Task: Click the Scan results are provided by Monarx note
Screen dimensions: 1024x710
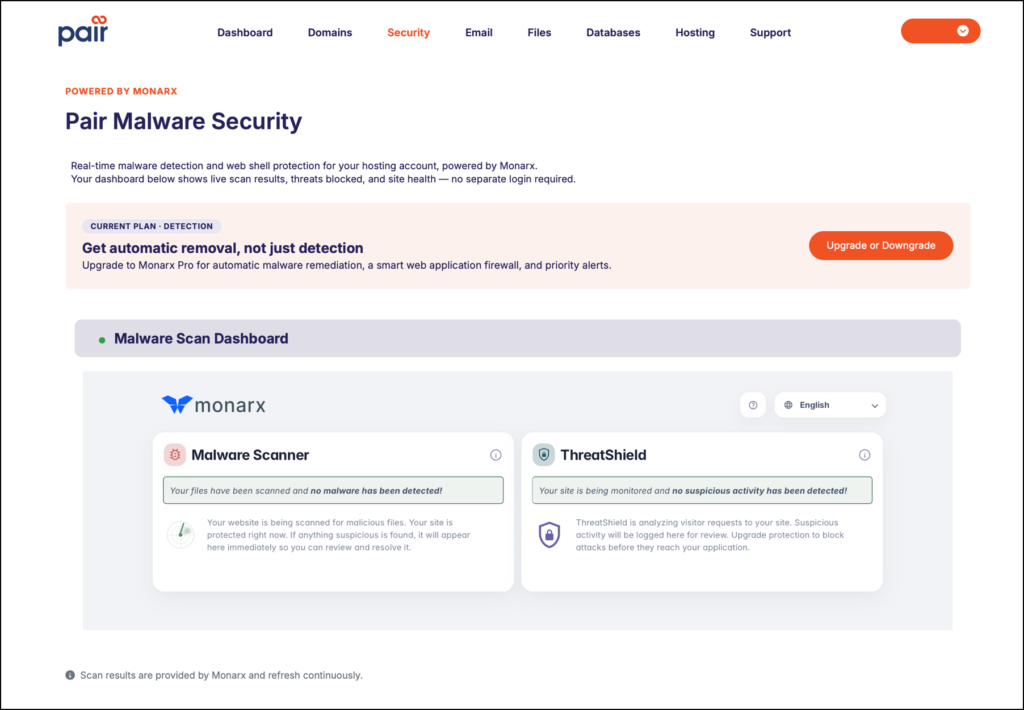Action: tap(221, 675)
